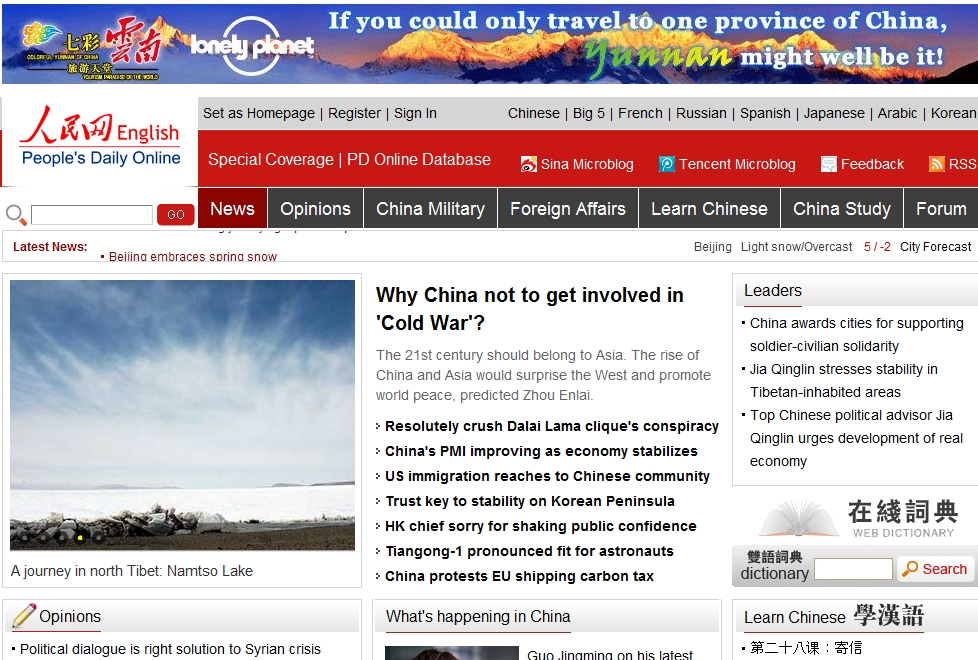978x660 pixels.
Task: Open the Learn Chinese navigation tab
Action: (709, 208)
